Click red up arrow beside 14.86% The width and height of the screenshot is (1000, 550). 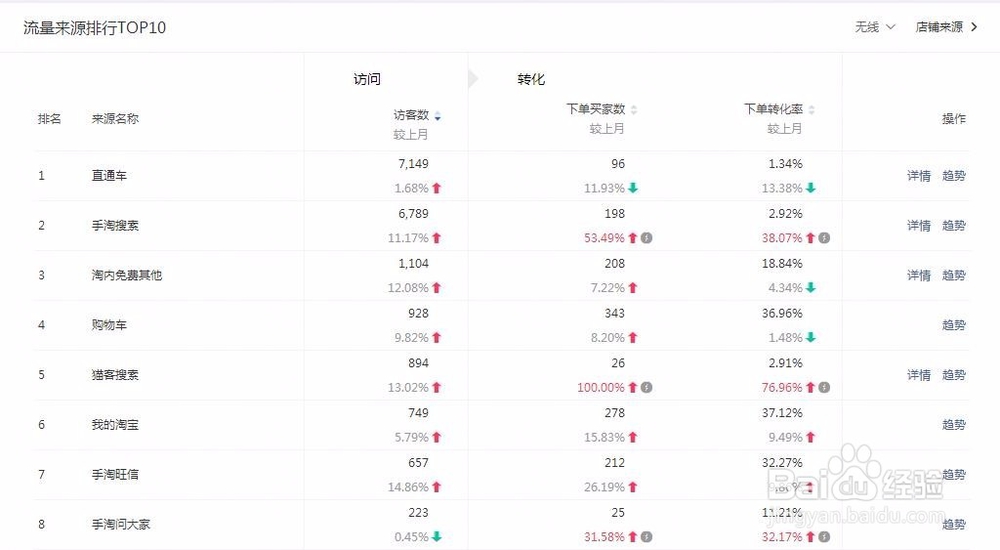click(x=437, y=487)
